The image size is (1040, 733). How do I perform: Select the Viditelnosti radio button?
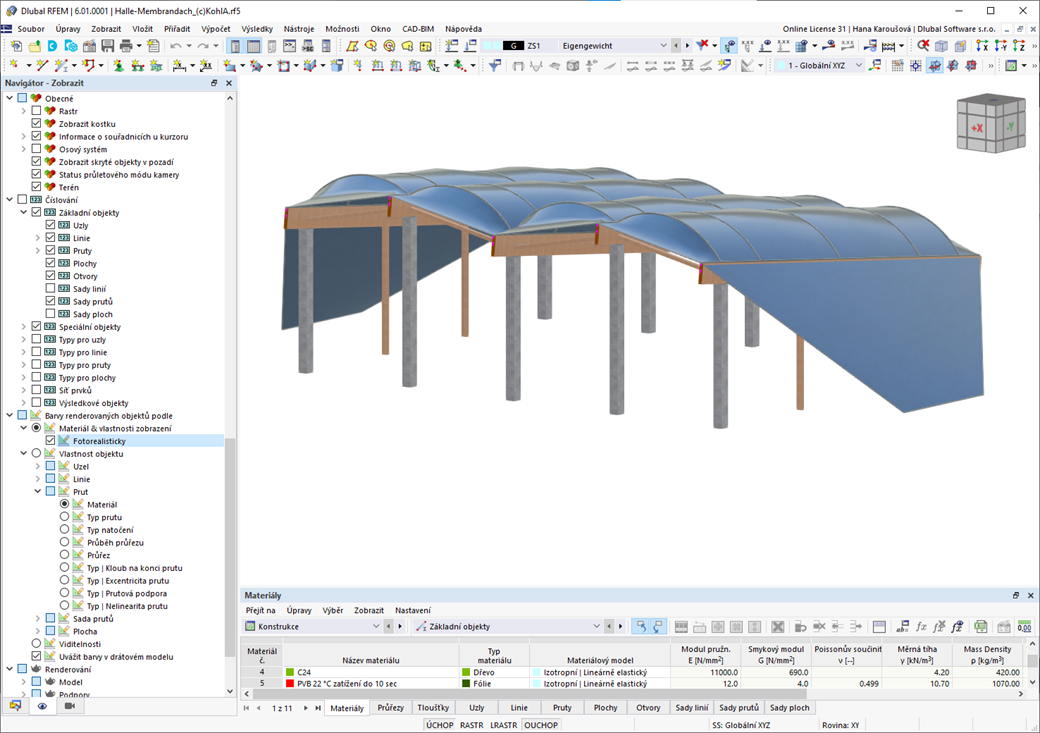[36, 643]
